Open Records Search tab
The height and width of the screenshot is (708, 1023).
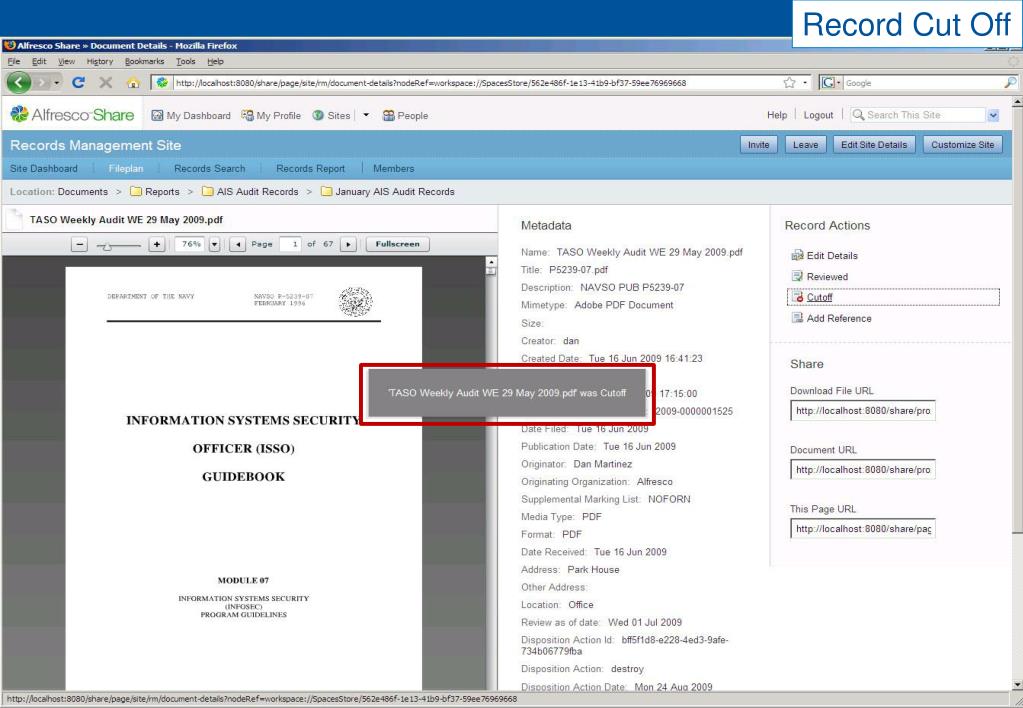tap(209, 168)
